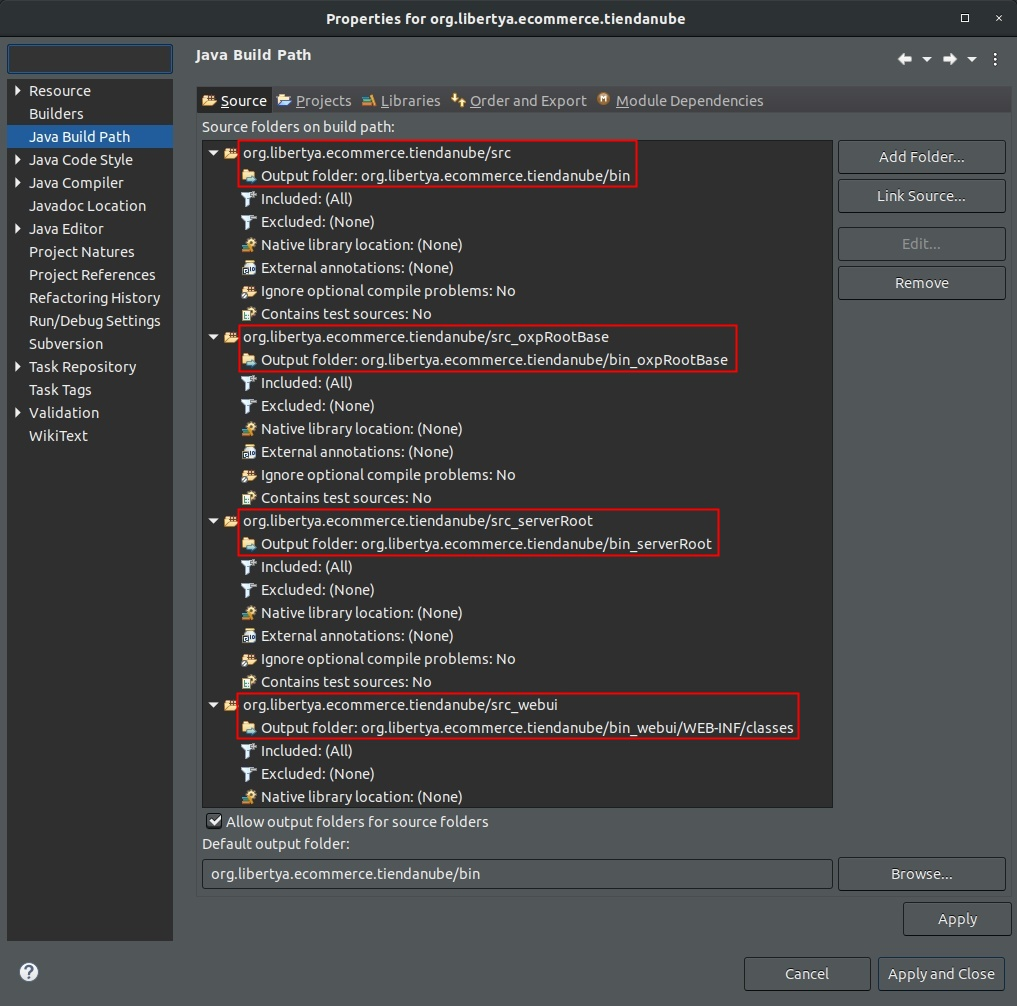
Task: Click External annotations icon under src
Action: pyautogui.click(x=249, y=268)
